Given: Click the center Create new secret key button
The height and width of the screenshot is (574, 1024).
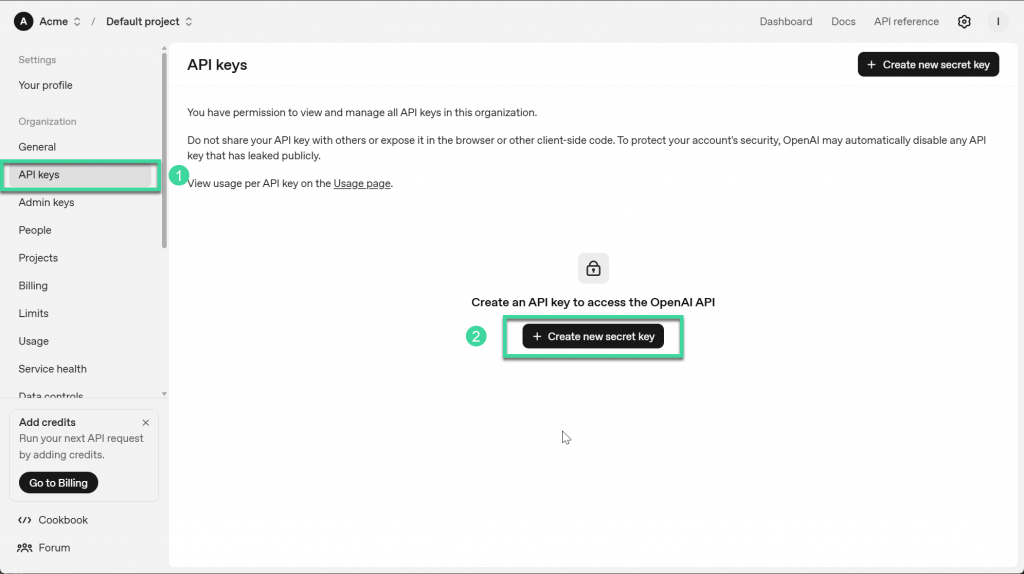Looking at the screenshot, I should pos(593,337).
